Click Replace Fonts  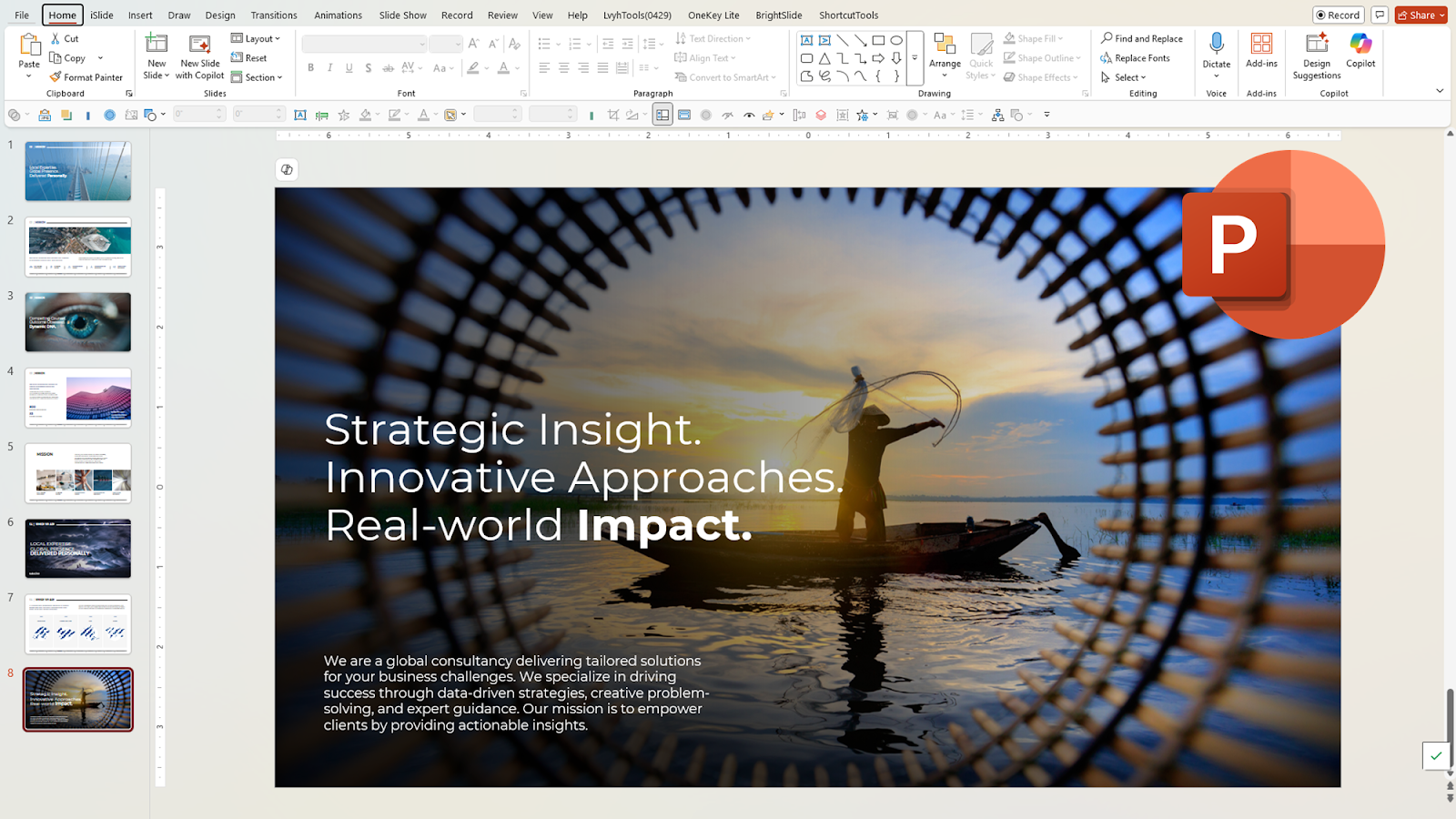click(x=1135, y=57)
